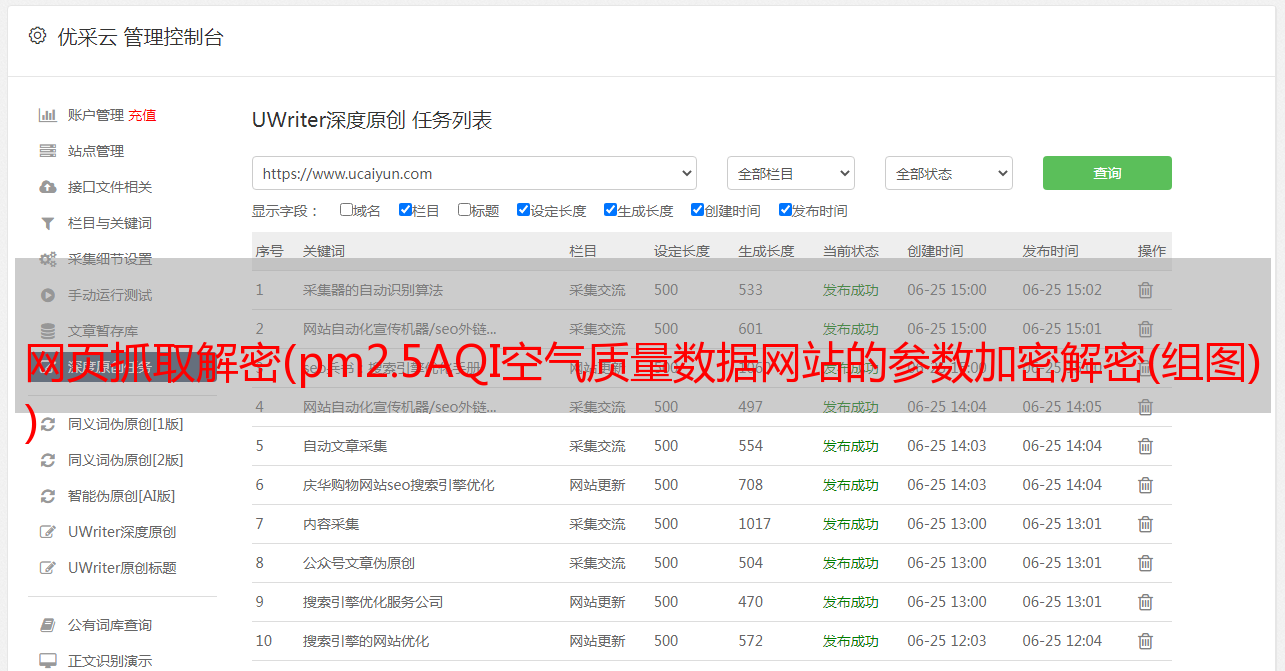This screenshot has width=1285, height=671.
Task: Delete row 1 using its trash icon
Action: point(1145,290)
